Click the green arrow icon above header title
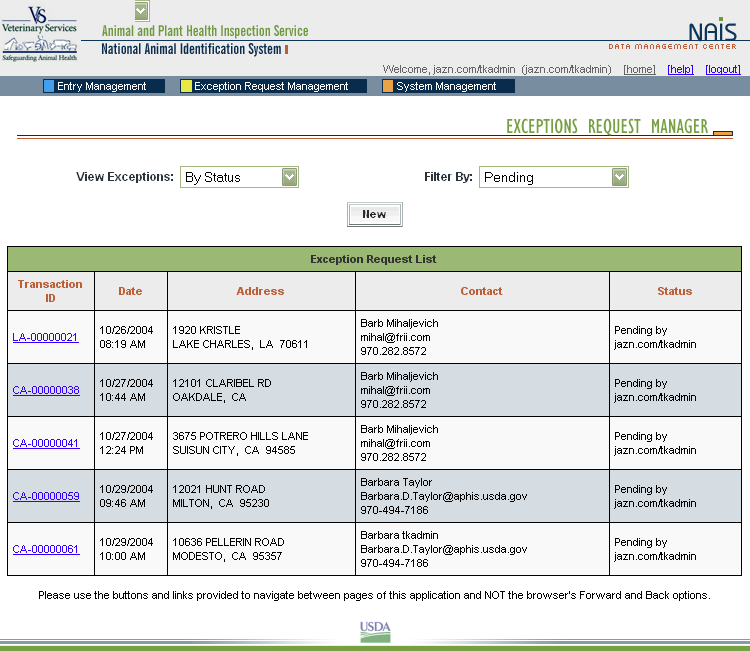The image size is (750, 651). (141, 11)
